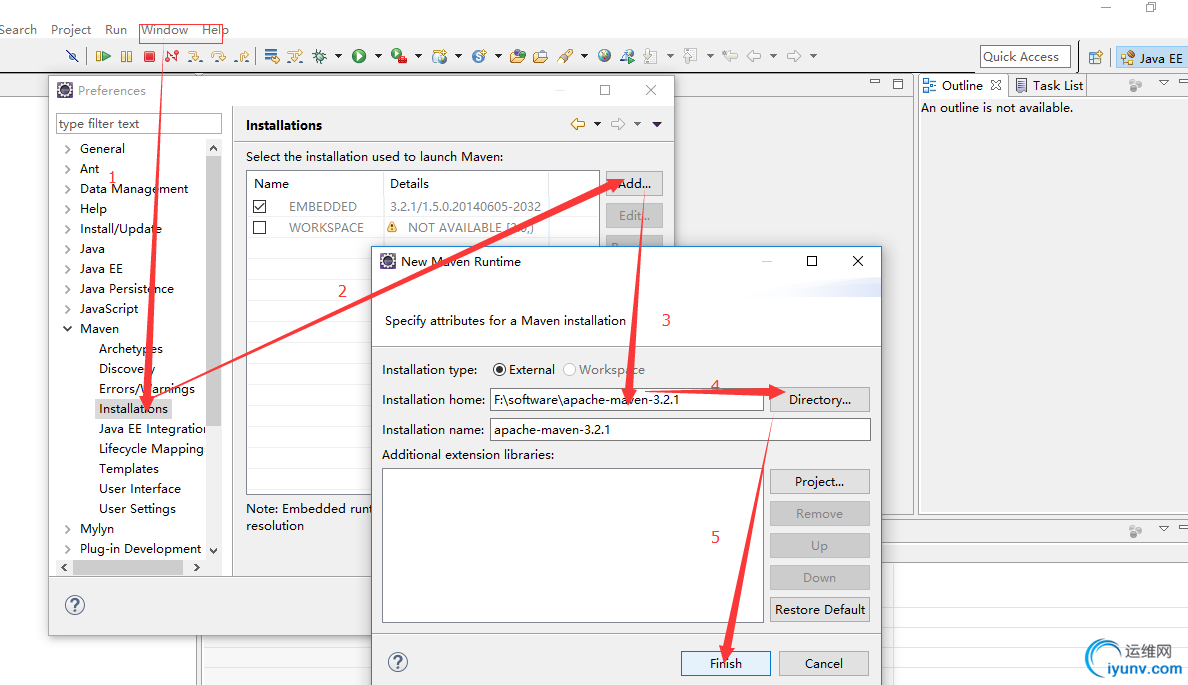1188x685 pixels.
Task: Click the Quick Access search box
Action: 1025,57
